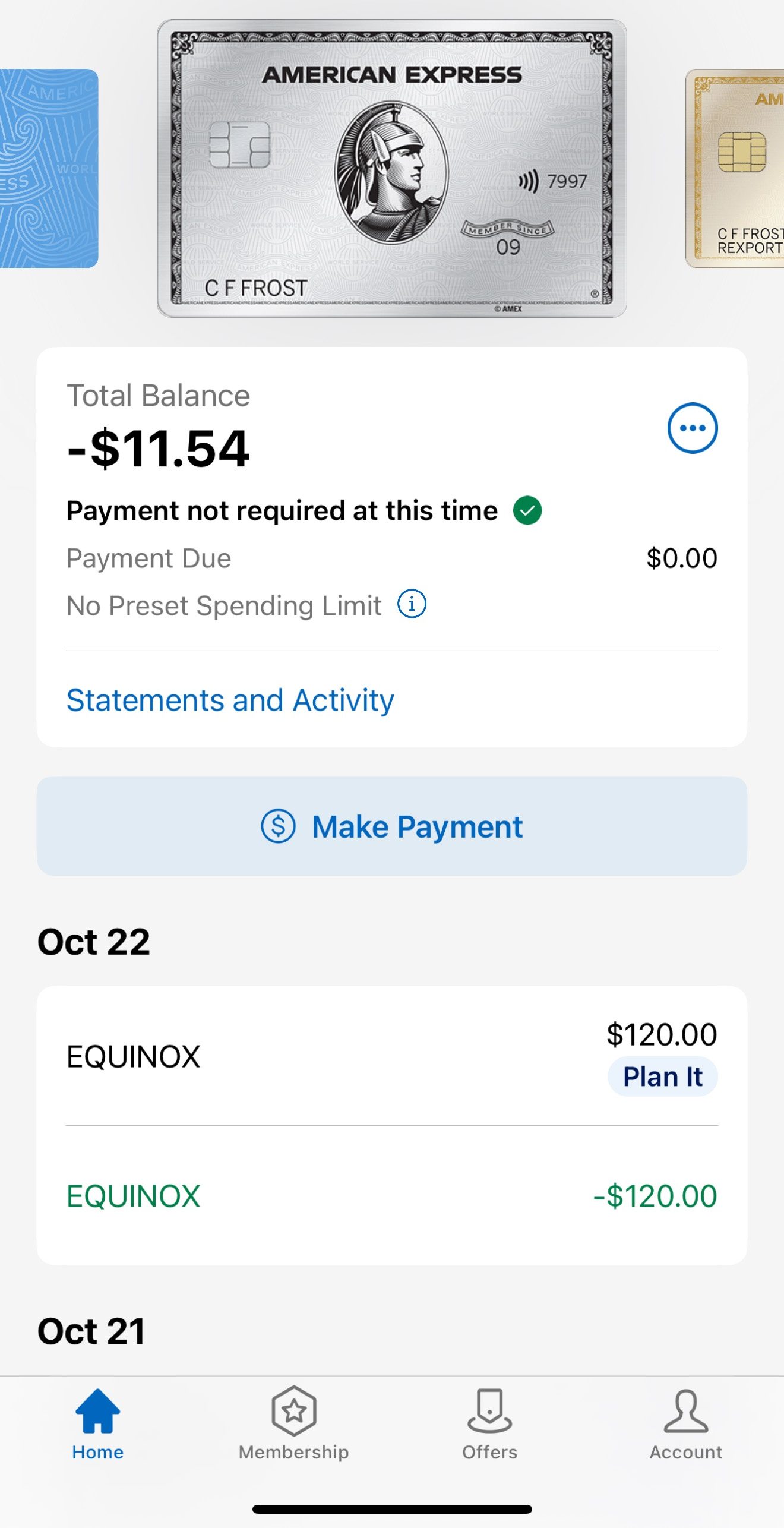Image resolution: width=784 pixels, height=1528 pixels.
Task: Open the Membership star badge icon
Action: pos(293,1410)
